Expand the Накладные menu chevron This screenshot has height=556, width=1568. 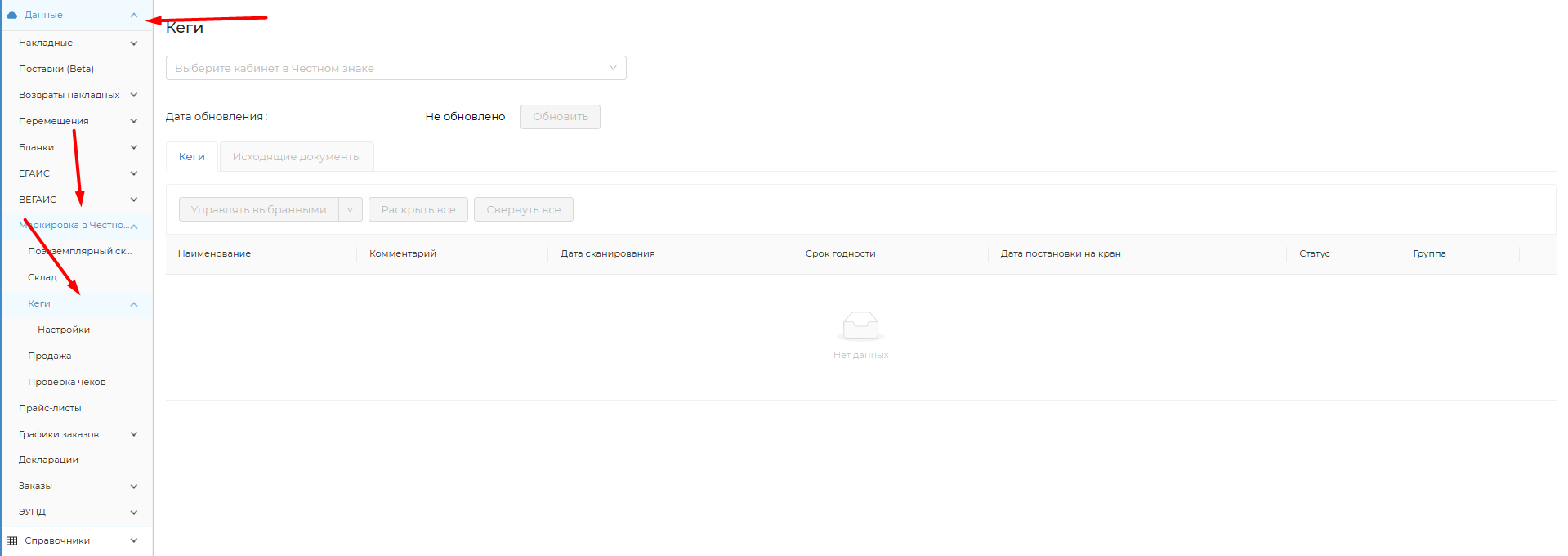(x=134, y=43)
